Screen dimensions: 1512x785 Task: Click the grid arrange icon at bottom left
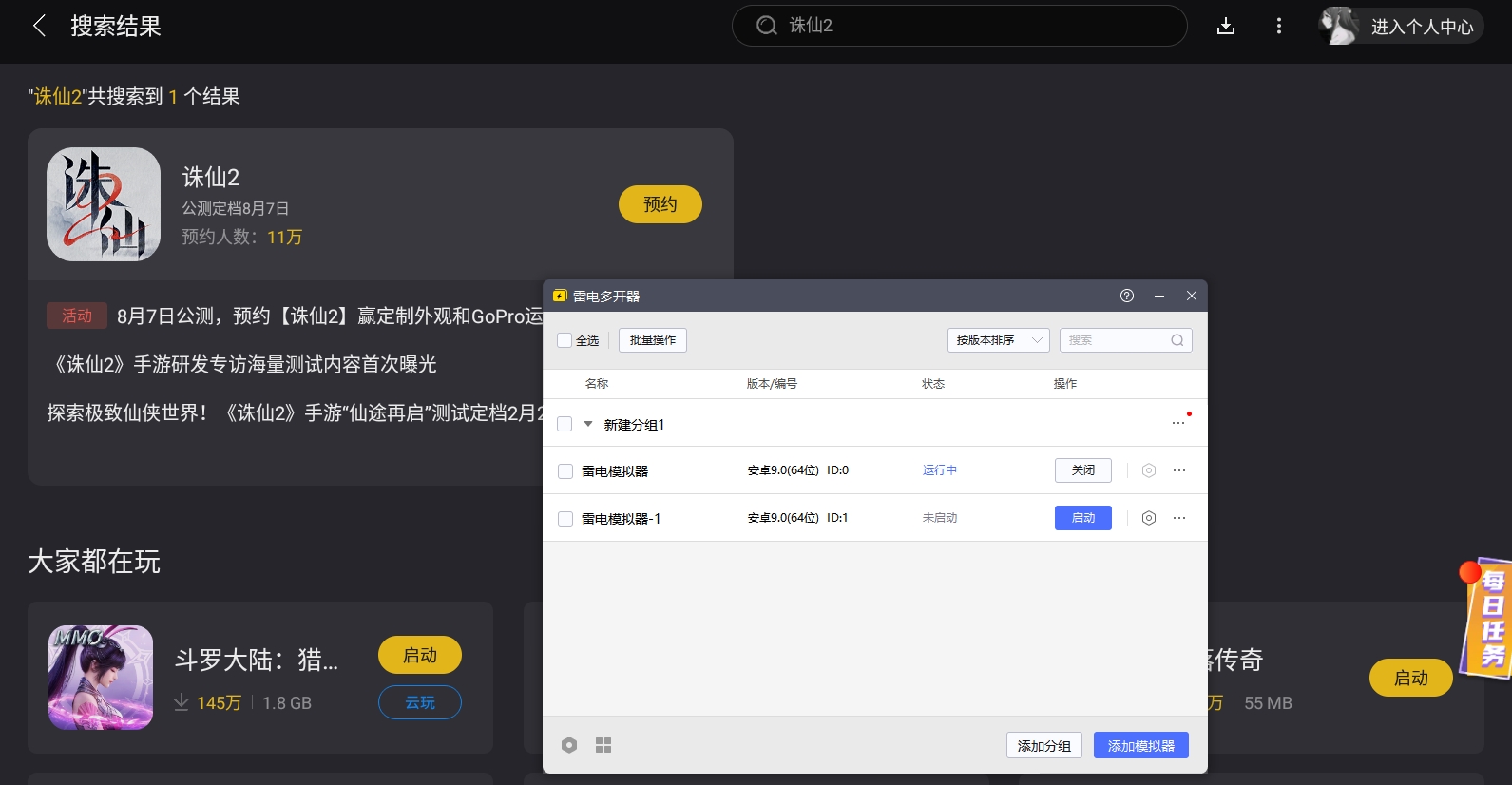coord(603,745)
